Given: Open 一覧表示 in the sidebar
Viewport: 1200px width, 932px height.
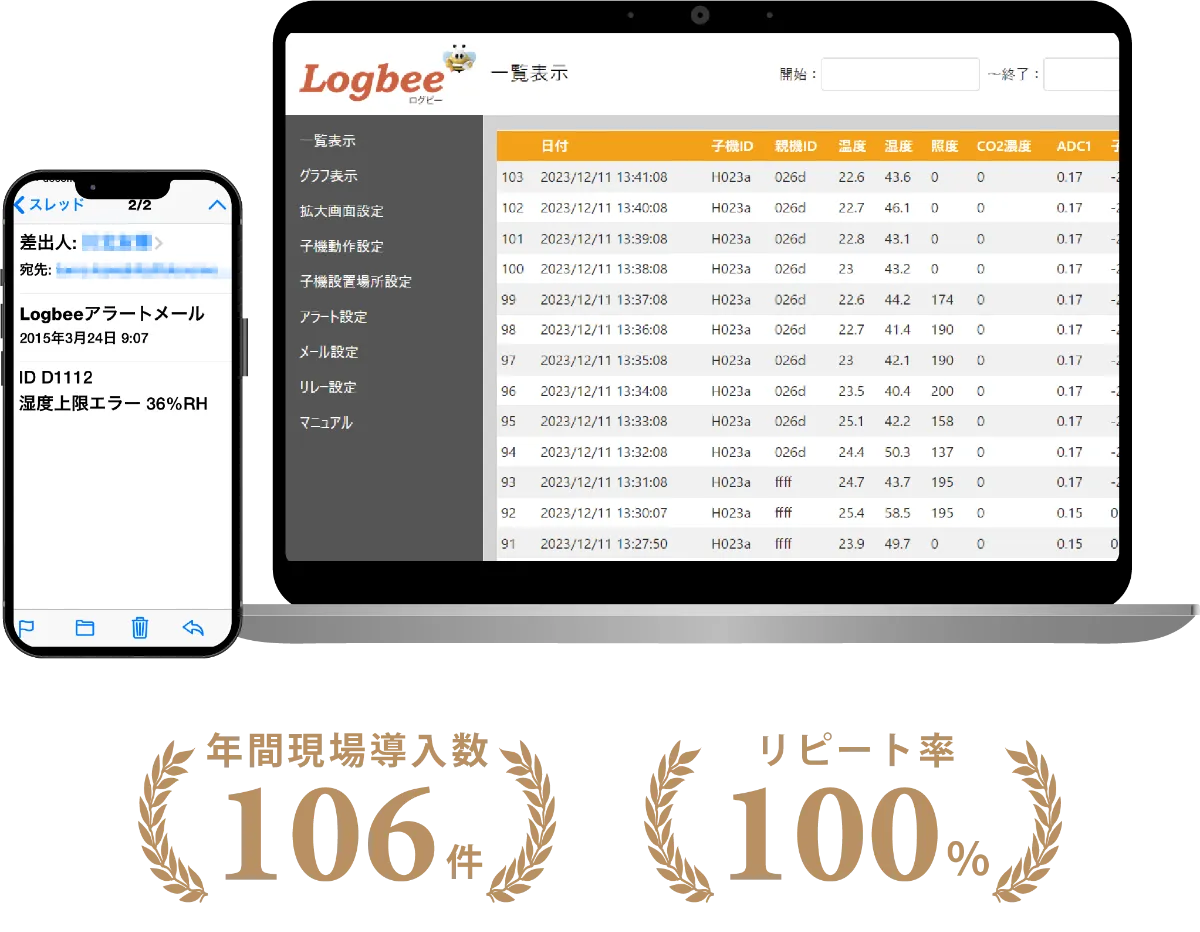Looking at the screenshot, I should pos(327,141).
